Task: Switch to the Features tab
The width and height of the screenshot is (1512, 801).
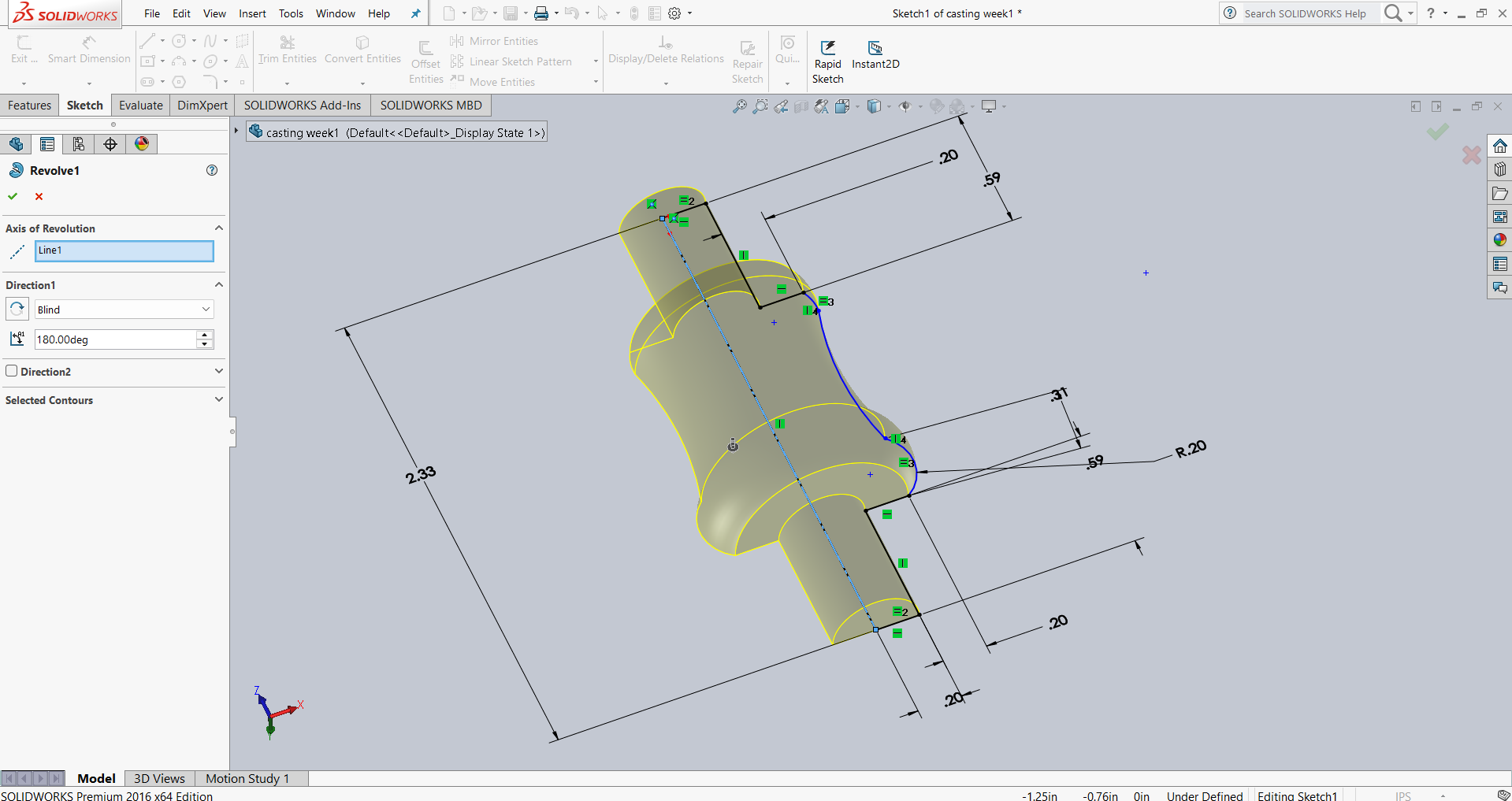Action: tap(30, 106)
